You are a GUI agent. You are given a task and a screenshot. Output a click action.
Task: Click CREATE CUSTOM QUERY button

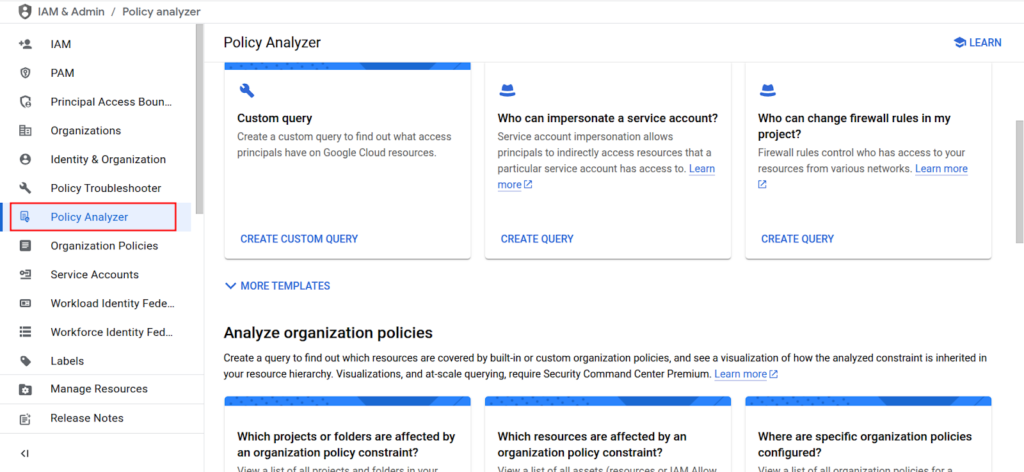(x=299, y=239)
